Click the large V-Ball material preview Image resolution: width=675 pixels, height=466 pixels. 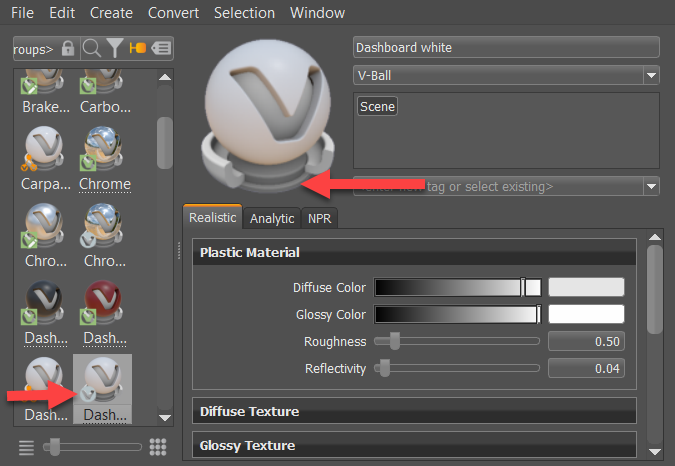click(268, 115)
